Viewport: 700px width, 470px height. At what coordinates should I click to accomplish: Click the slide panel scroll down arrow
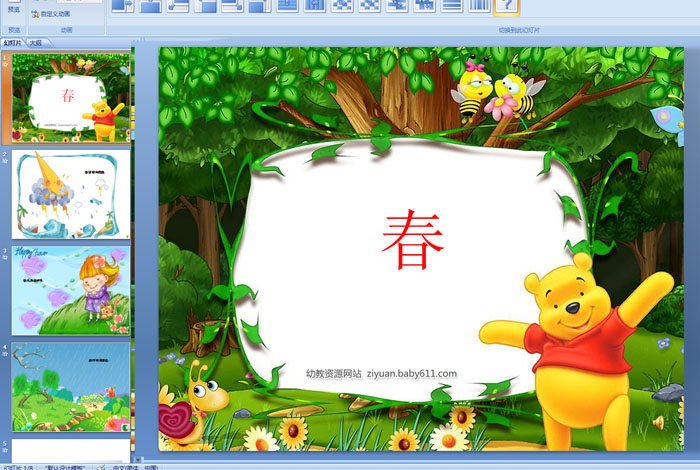coord(138,459)
